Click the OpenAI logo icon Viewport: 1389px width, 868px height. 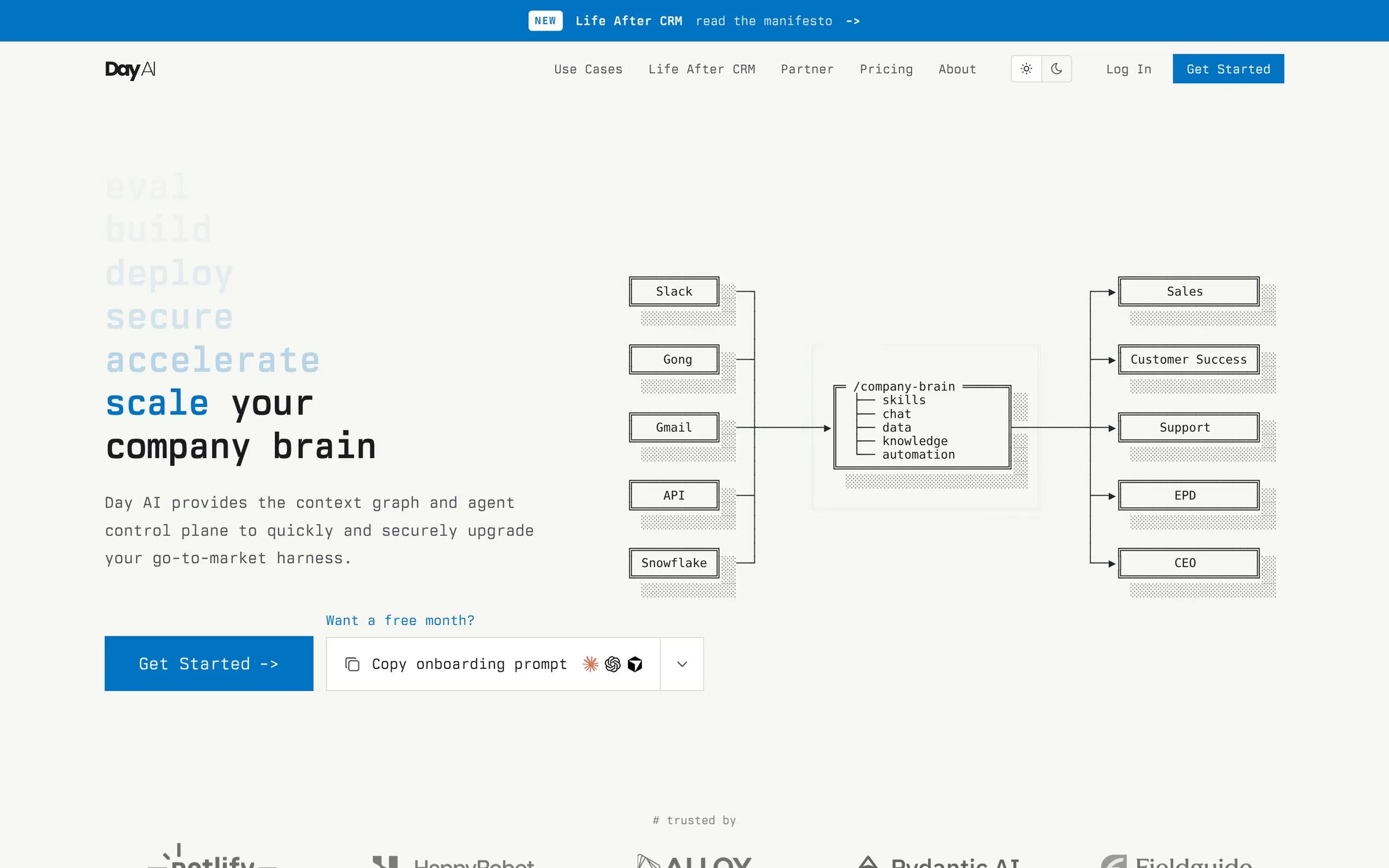[612, 664]
